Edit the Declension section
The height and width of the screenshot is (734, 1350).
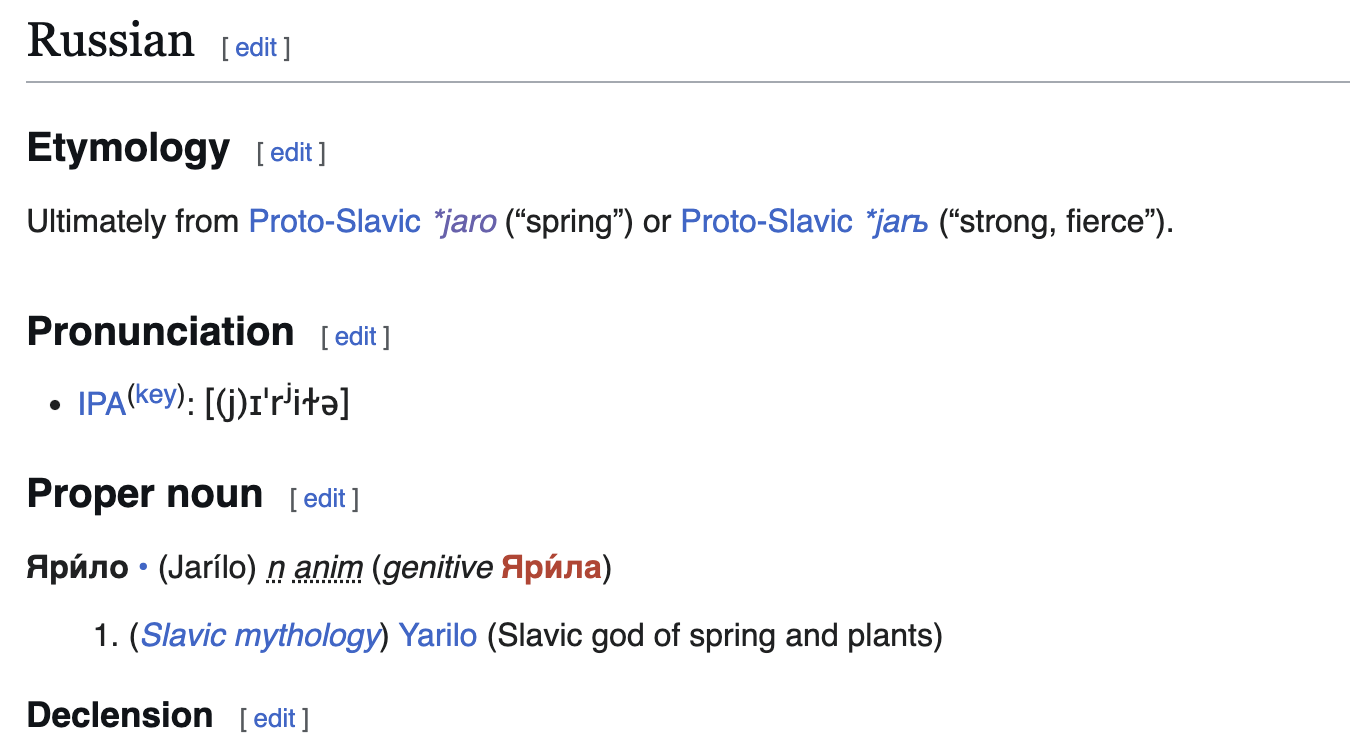click(274, 718)
